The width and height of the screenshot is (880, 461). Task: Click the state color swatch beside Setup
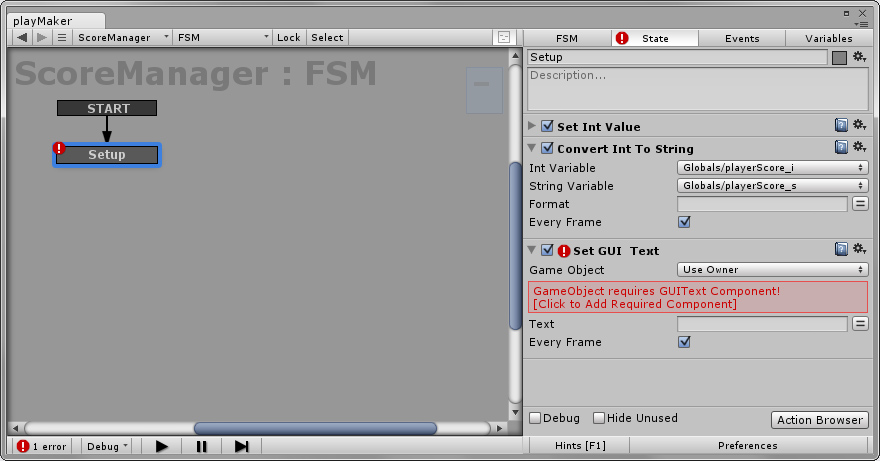[839, 57]
